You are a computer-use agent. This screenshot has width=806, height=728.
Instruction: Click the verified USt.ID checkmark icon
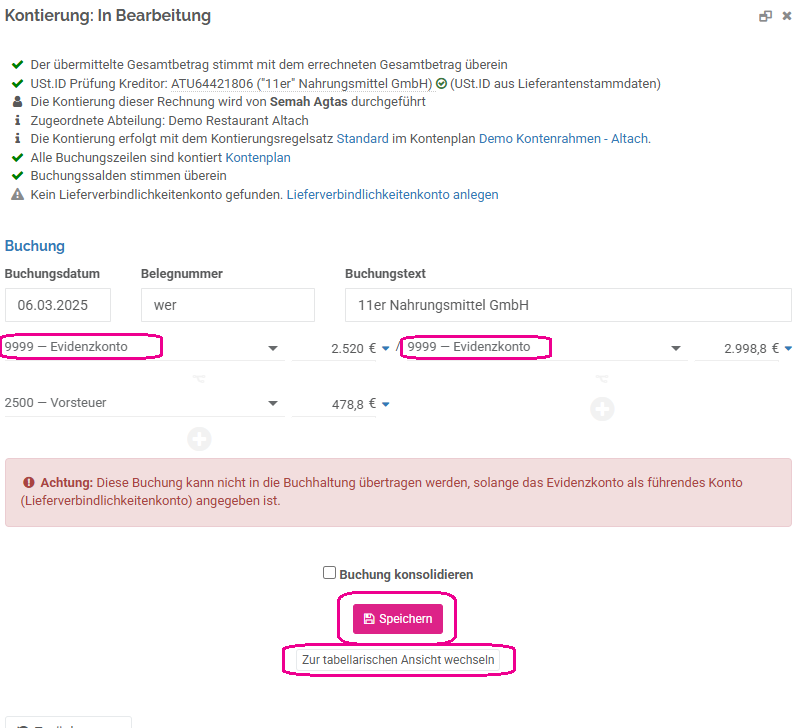pos(441,83)
